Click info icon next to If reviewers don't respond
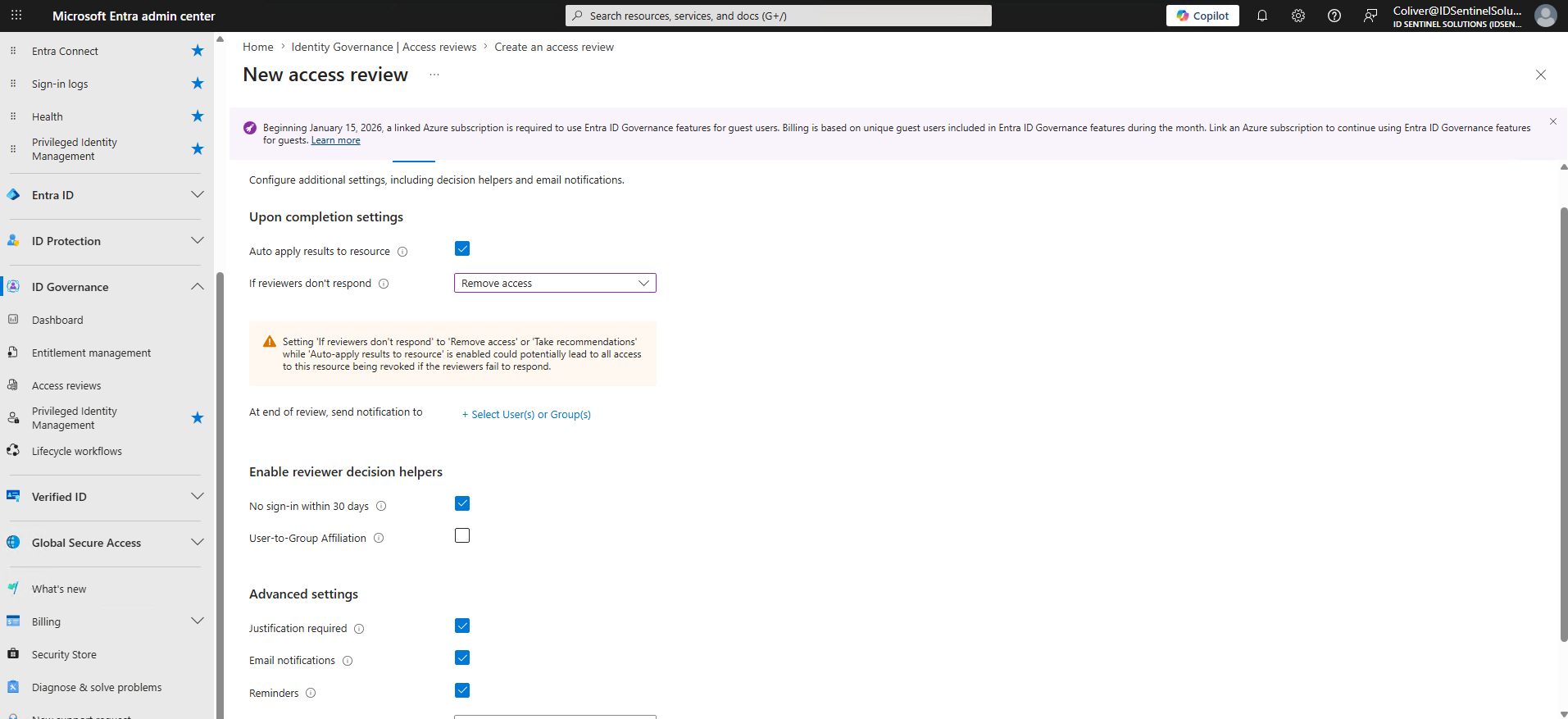Screen dimensions: 1568x719 pos(384,284)
